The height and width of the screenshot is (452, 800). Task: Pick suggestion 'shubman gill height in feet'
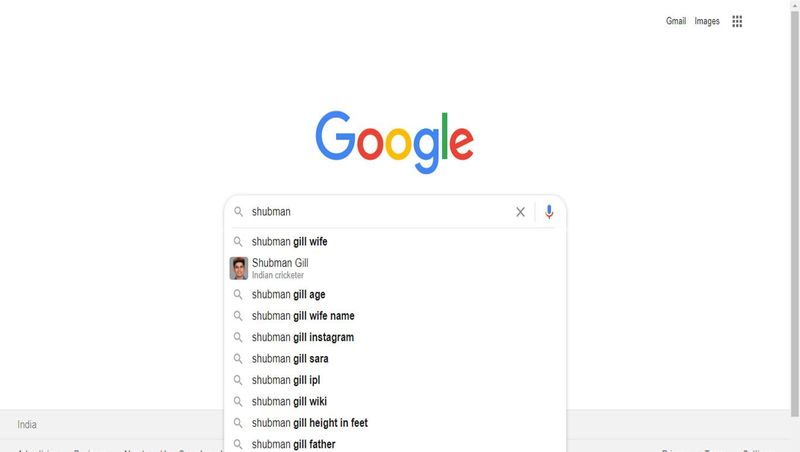tap(395, 423)
